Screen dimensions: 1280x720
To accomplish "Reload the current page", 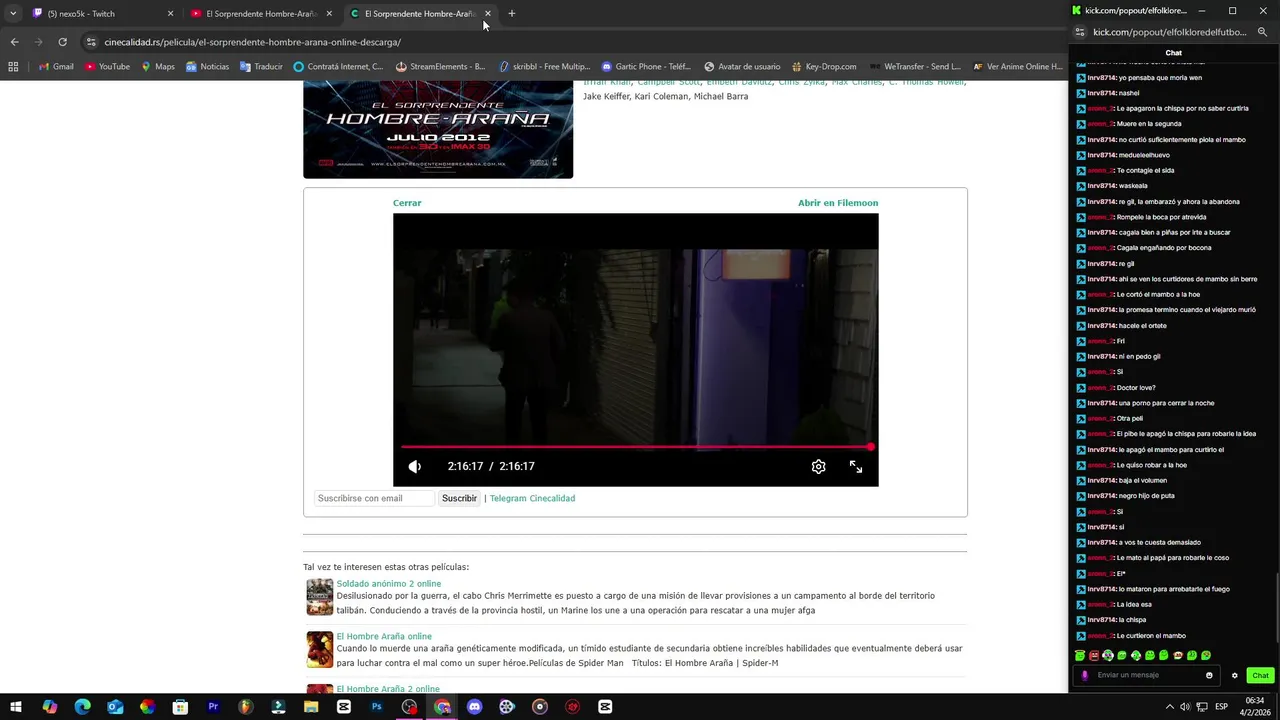I will point(62,42).
